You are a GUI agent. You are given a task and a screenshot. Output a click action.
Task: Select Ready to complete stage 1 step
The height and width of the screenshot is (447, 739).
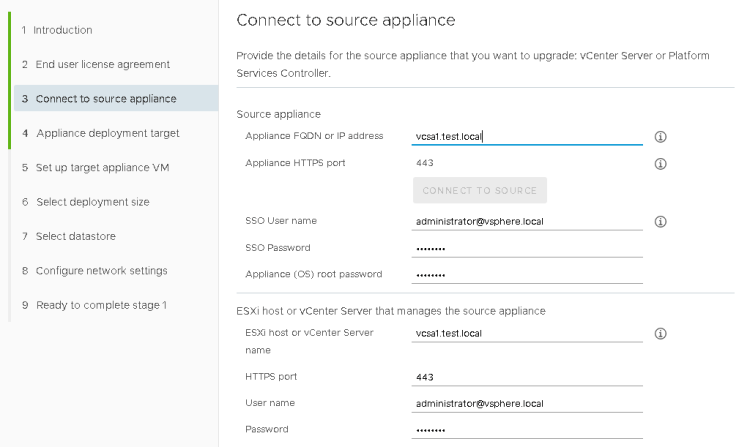tap(101, 305)
